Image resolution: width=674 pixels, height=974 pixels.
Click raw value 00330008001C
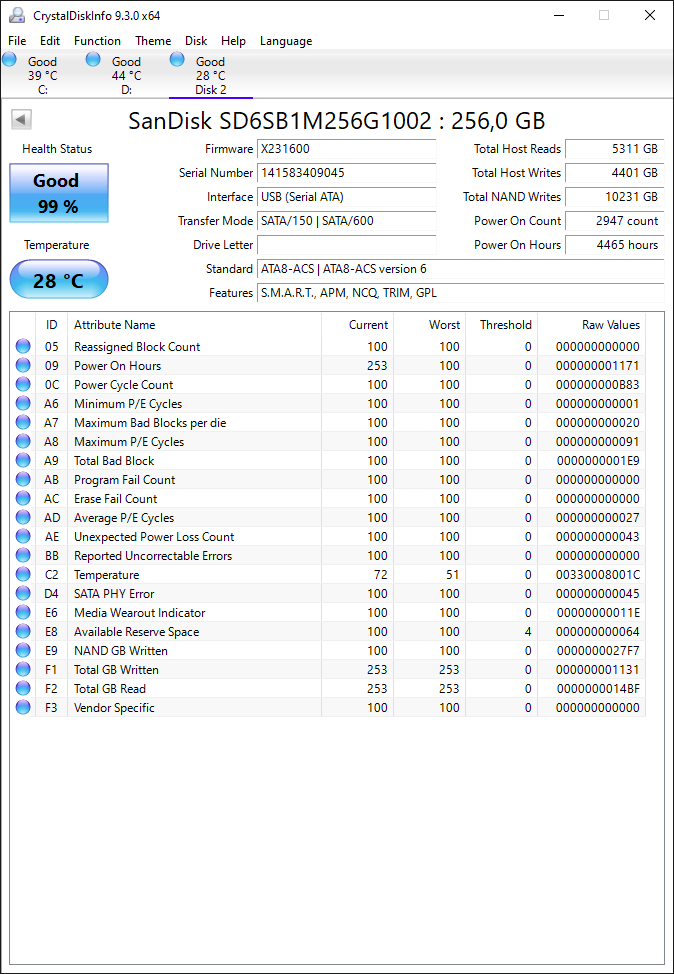click(598, 575)
